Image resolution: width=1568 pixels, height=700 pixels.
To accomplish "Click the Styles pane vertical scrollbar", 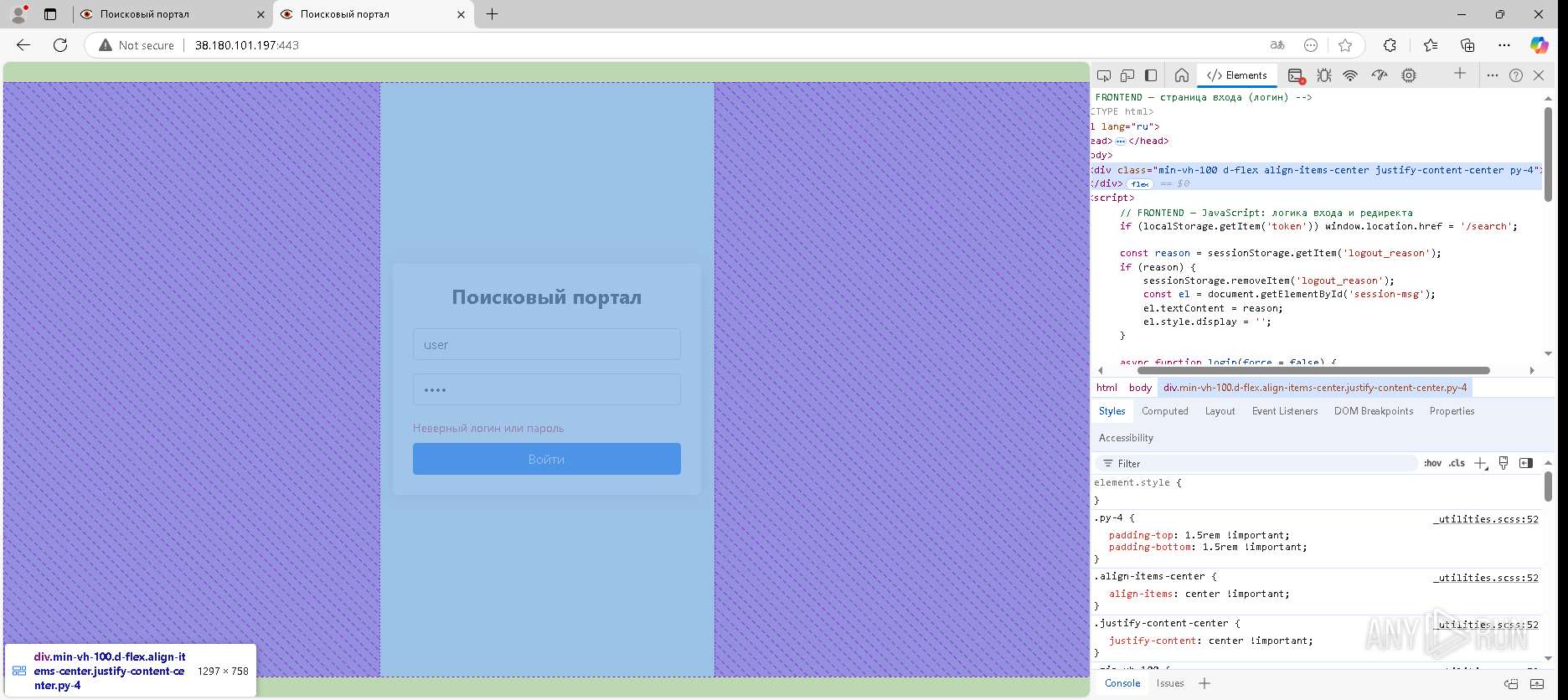I will click(1548, 486).
